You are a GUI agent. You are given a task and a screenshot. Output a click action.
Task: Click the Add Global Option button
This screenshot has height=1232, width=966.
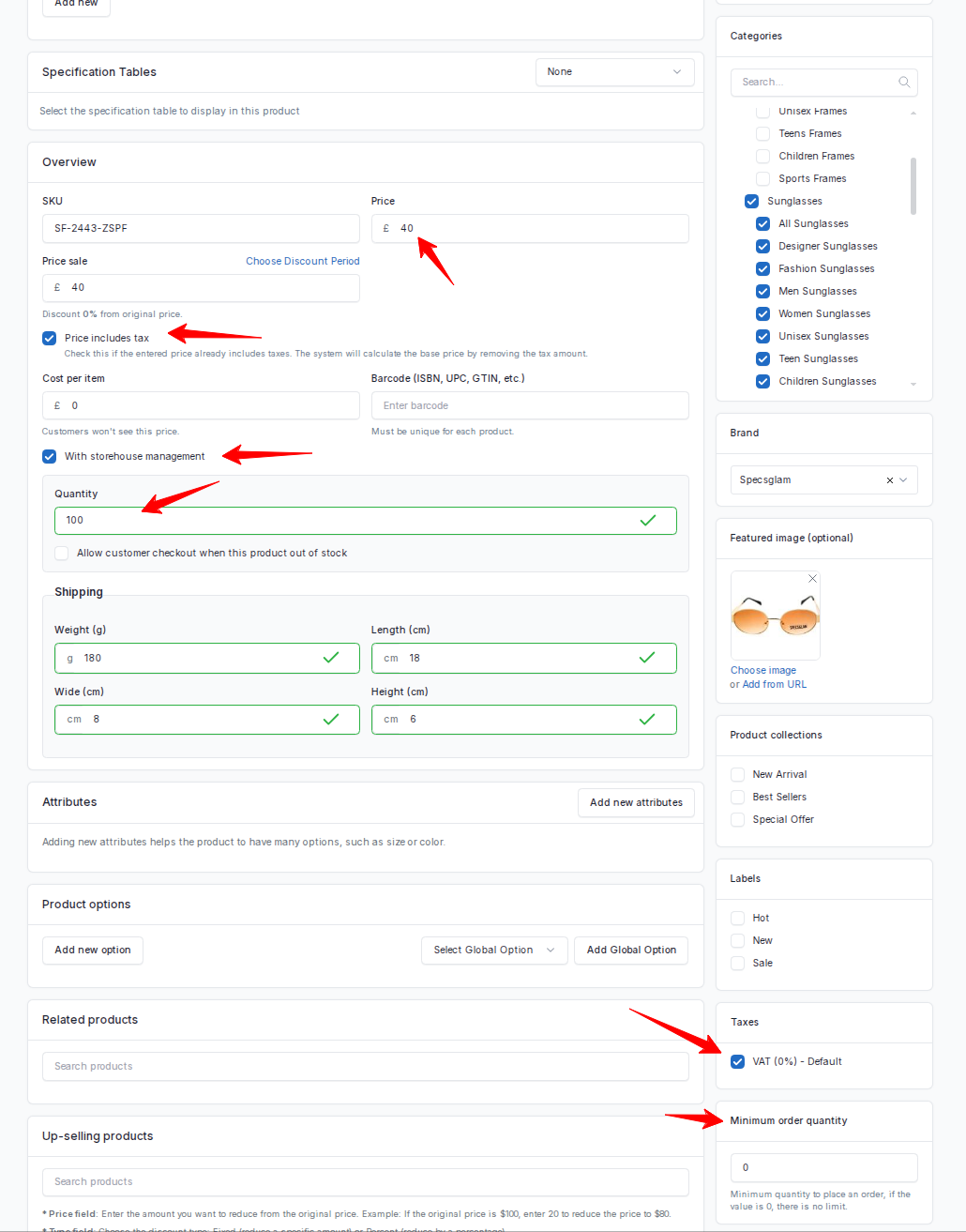631,951
